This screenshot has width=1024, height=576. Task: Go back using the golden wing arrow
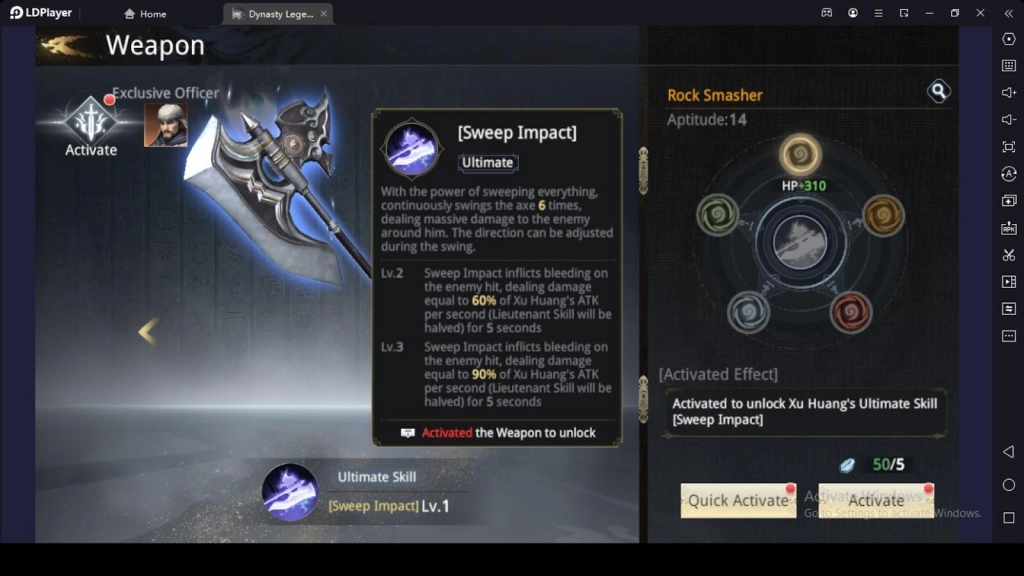point(64,46)
